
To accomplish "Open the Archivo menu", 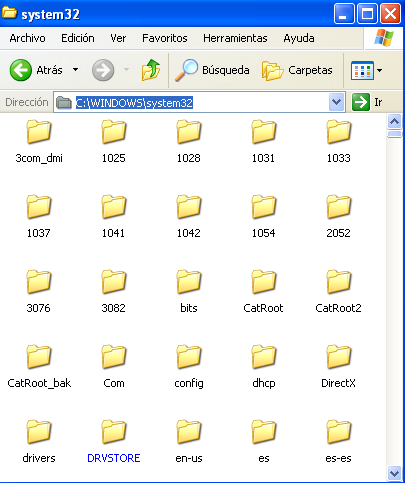I will point(27,38).
